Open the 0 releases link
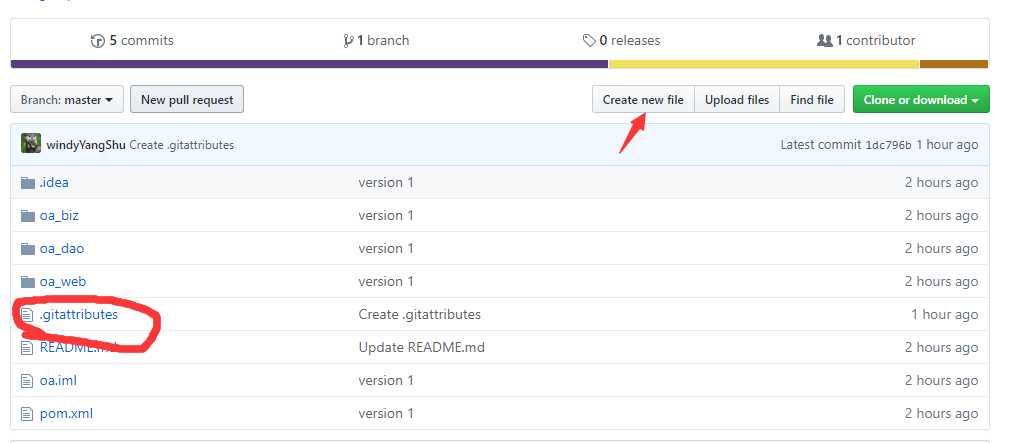Image resolution: width=1015 pixels, height=443 pixels. tap(621, 41)
